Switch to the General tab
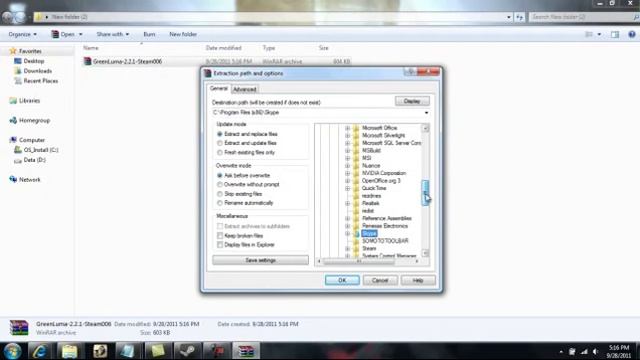This screenshot has width=640, height=360. [x=219, y=89]
